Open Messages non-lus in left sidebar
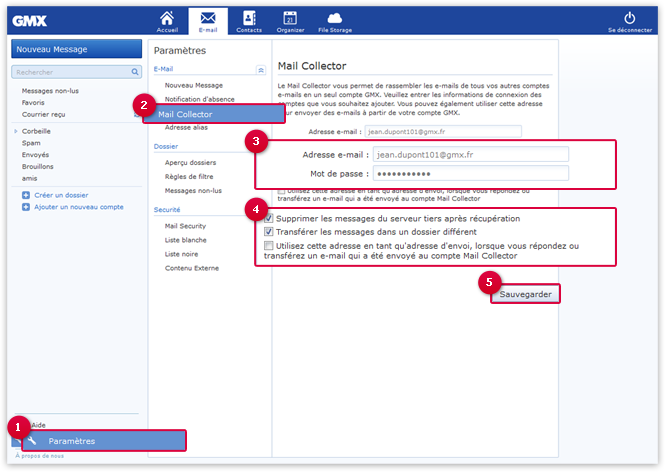This screenshot has height=472, width=665. 50,91
